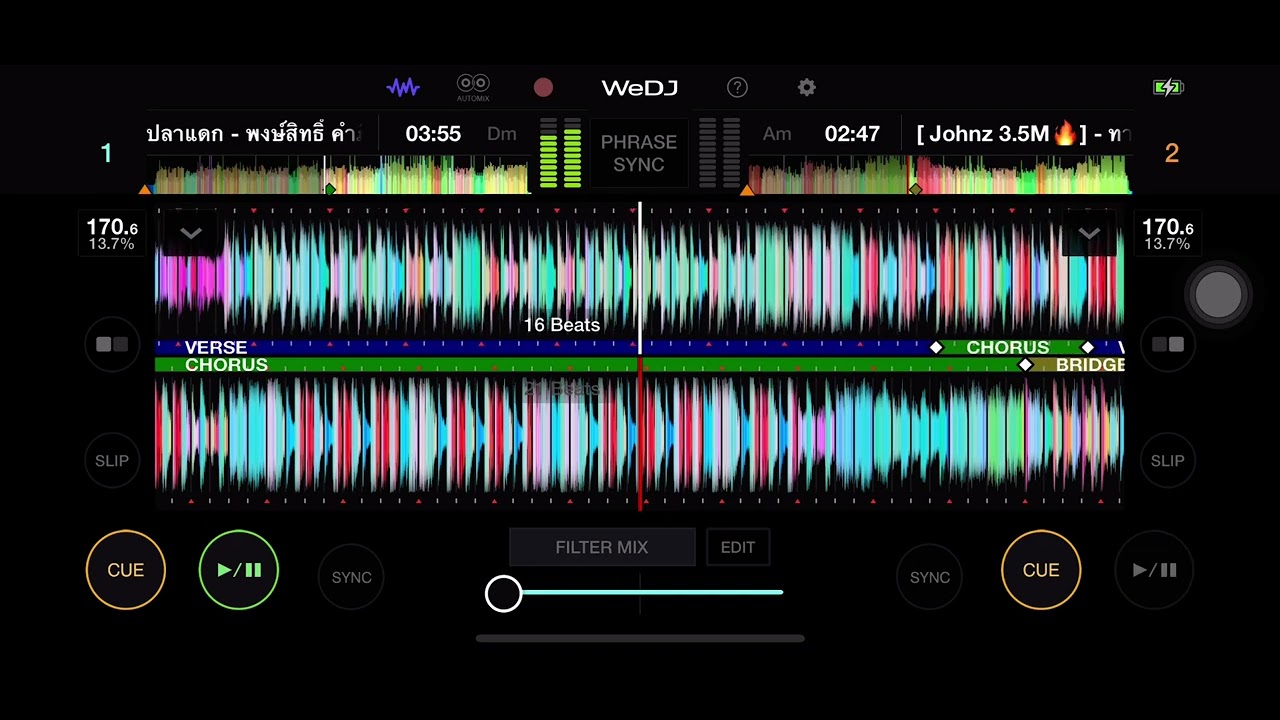This screenshot has height=720, width=1280.
Task: Open deck 2 tempo 170.6 display
Action: pos(1168,234)
